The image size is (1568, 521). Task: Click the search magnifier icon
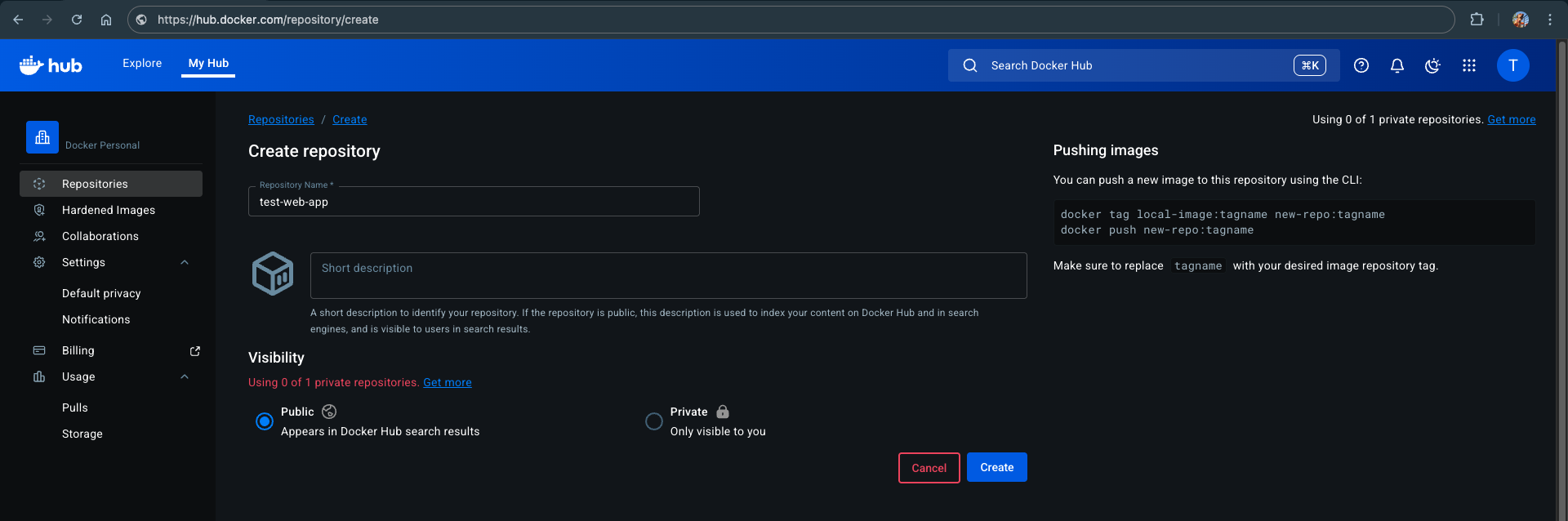pyautogui.click(x=970, y=65)
